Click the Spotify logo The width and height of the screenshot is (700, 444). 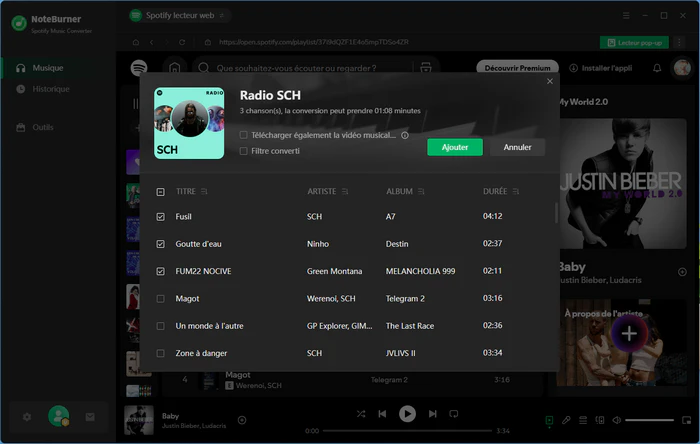click(x=139, y=68)
